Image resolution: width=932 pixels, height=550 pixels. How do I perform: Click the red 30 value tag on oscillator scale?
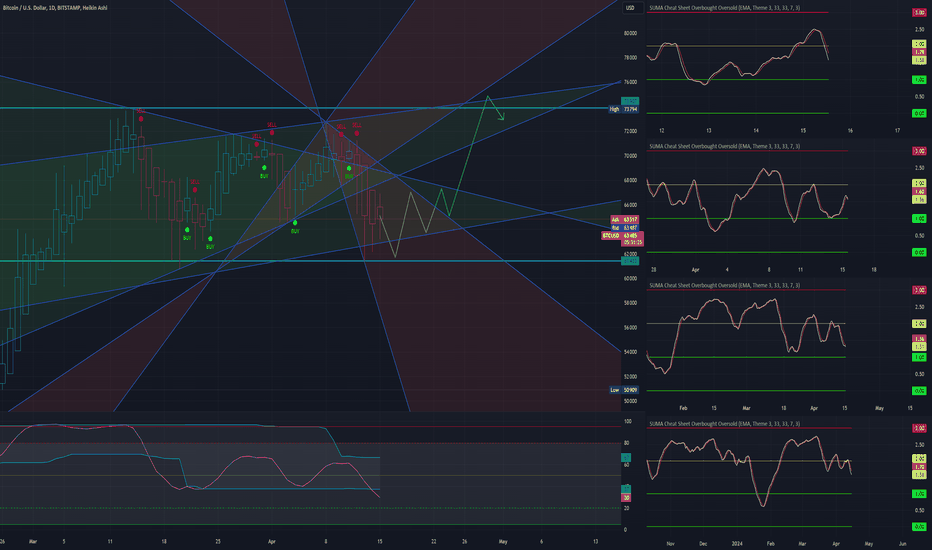click(626, 498)
